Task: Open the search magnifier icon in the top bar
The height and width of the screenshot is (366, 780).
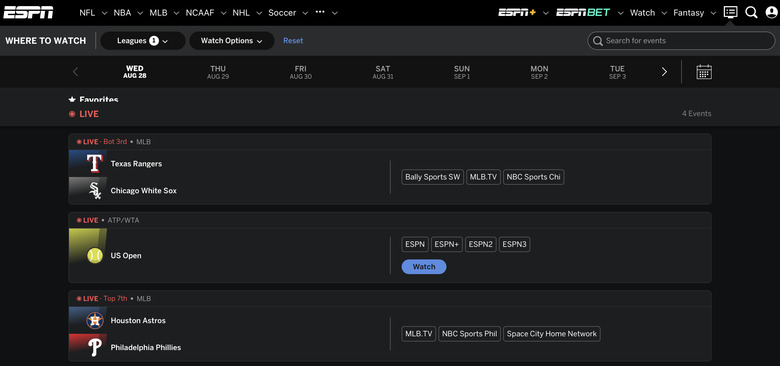Action: 751,12
